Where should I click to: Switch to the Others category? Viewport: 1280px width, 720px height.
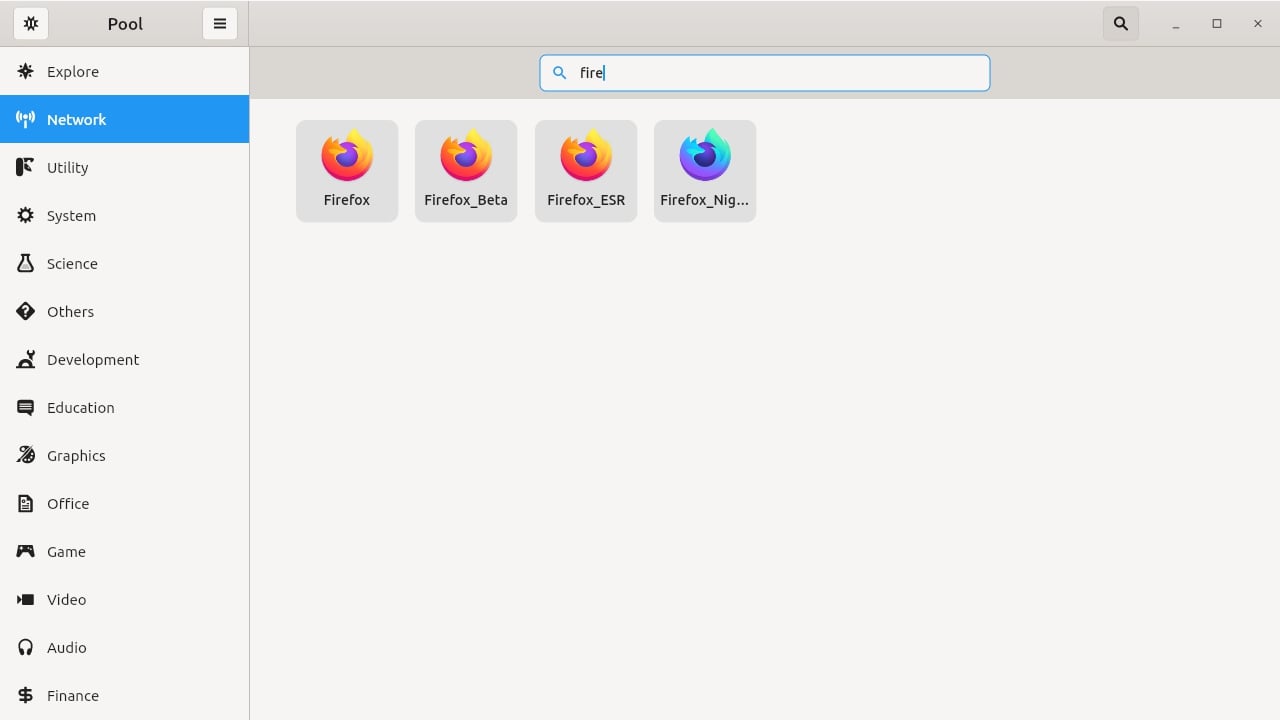pyautogui.click(x=124, y=311)
